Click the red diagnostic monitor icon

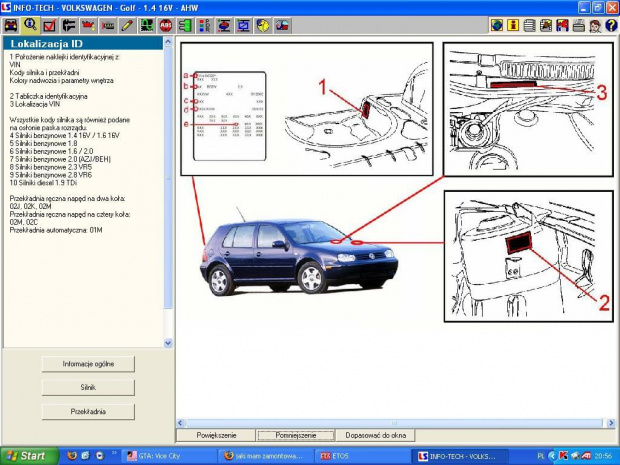click(224, 26)
